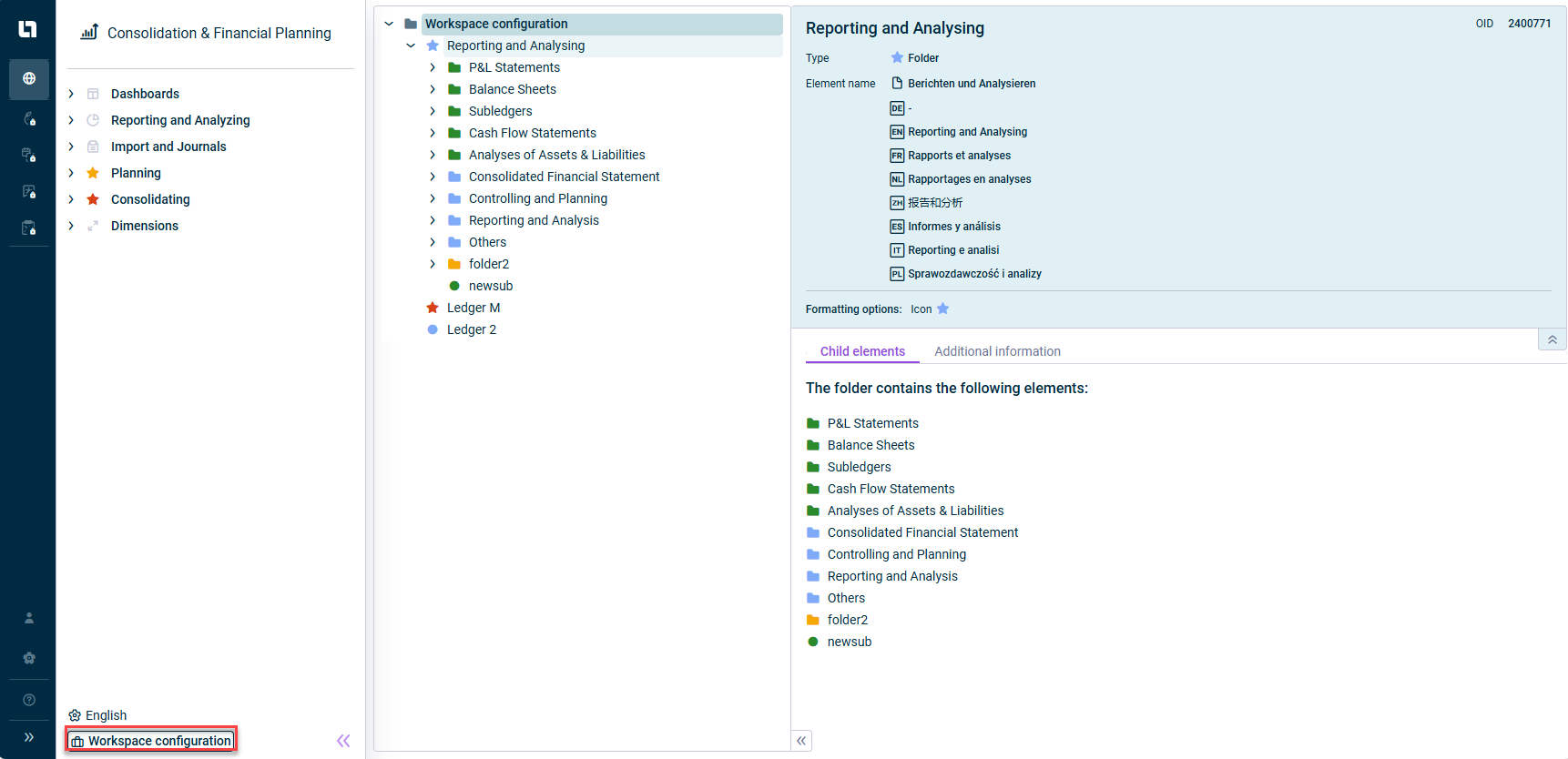Open Workspace configuration button at bottom left

[x=151, y=741]
